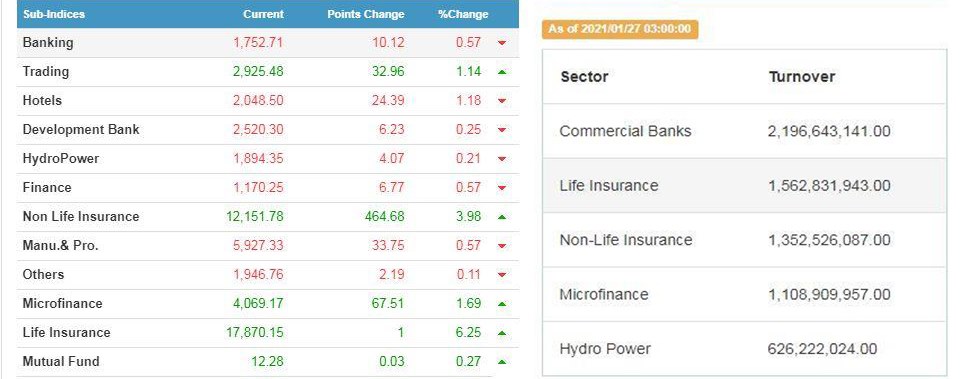Click the green up arrow beside Trading
979x379 pixels.
pyautogui.click(x=502, y=72)
